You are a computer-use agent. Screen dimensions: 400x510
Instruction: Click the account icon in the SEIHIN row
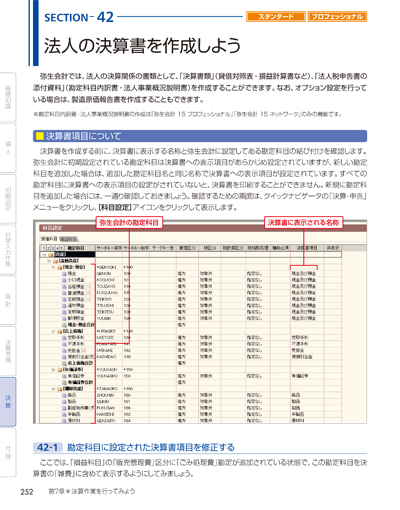64,401
